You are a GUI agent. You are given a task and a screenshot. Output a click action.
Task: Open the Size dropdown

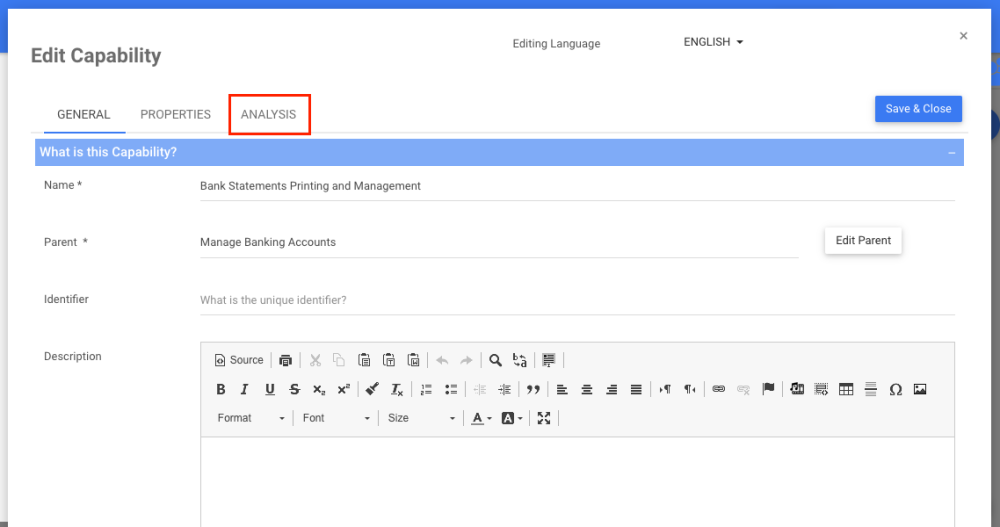click(421, 418)
